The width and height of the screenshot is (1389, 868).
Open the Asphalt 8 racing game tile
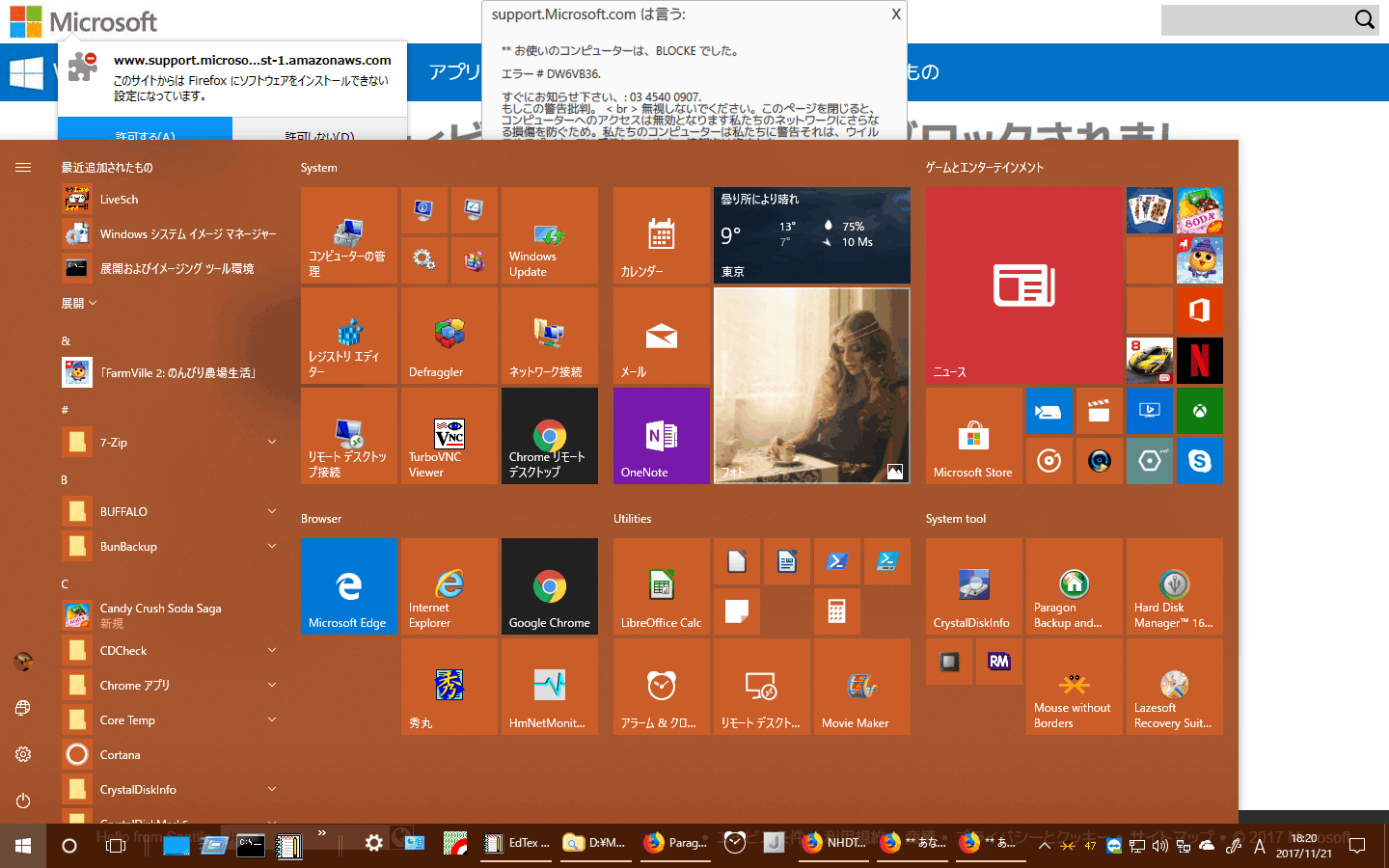[1150, 361]
